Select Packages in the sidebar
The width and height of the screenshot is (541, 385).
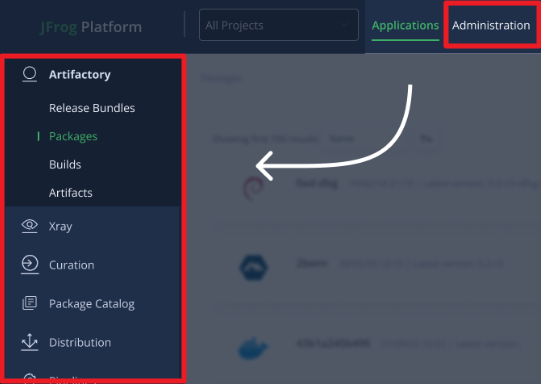[x=73, y=136]
